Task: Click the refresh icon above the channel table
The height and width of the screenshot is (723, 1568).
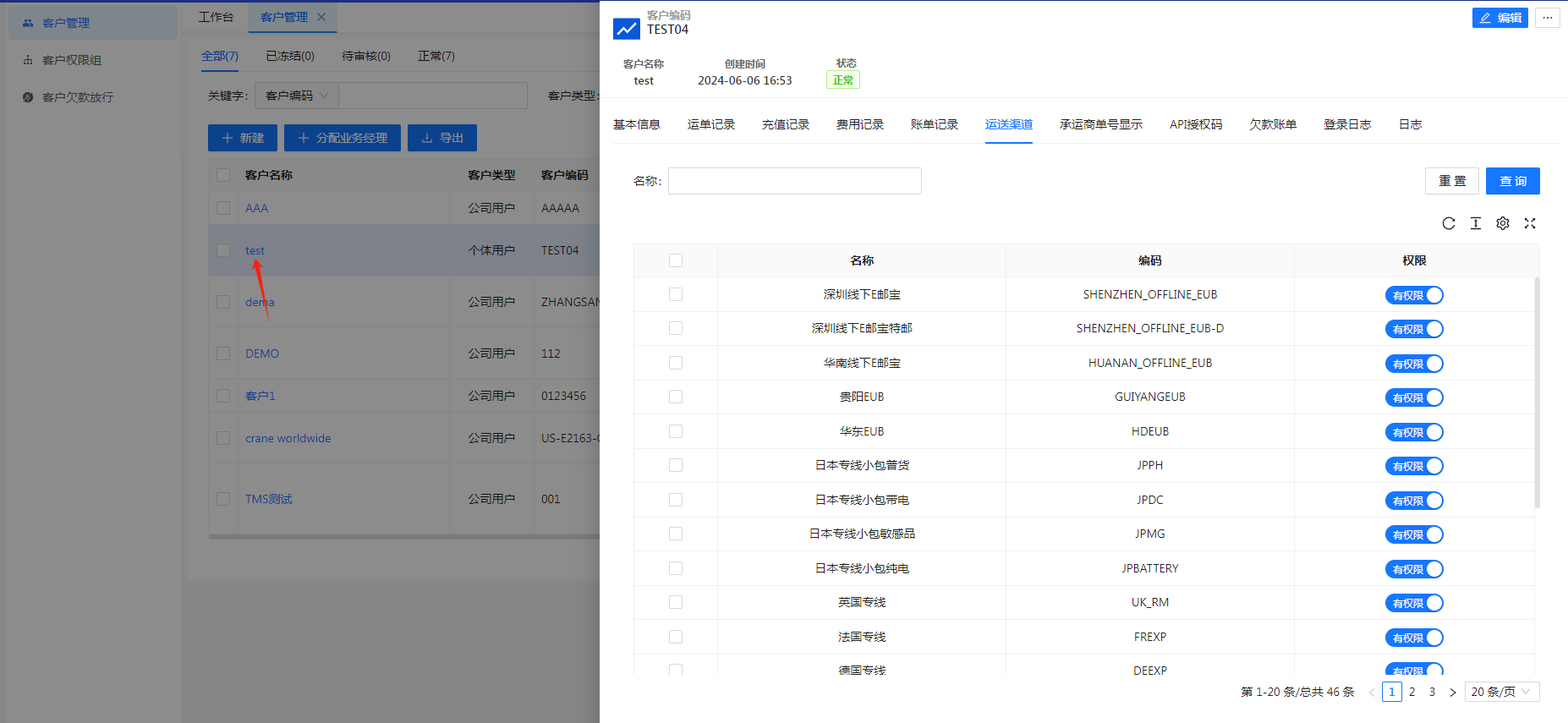Action: [1449, 223]
